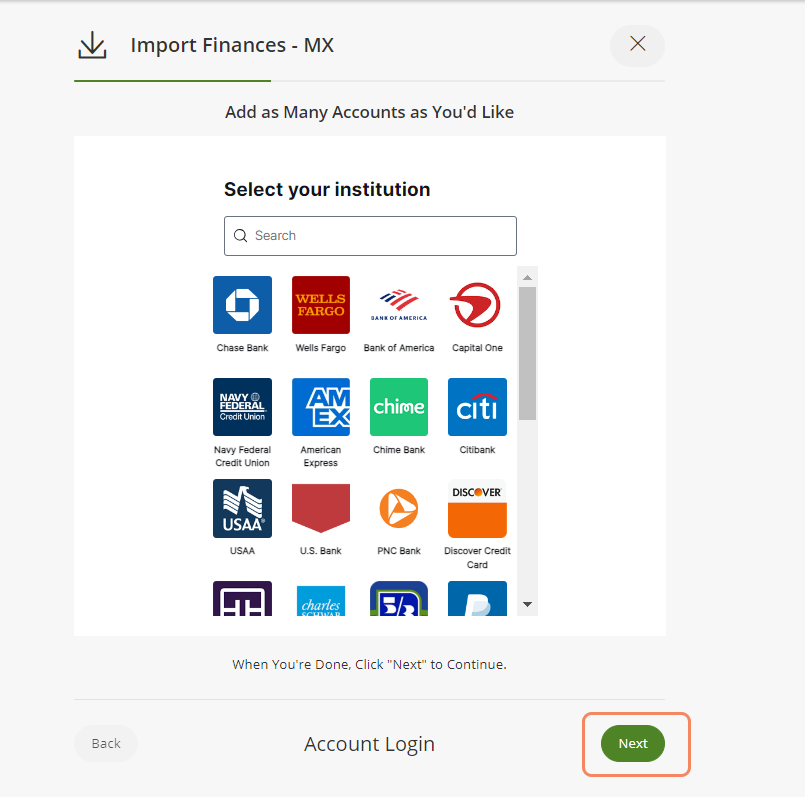Pick the Fifth Third Bank logo

tap(399, 599)
